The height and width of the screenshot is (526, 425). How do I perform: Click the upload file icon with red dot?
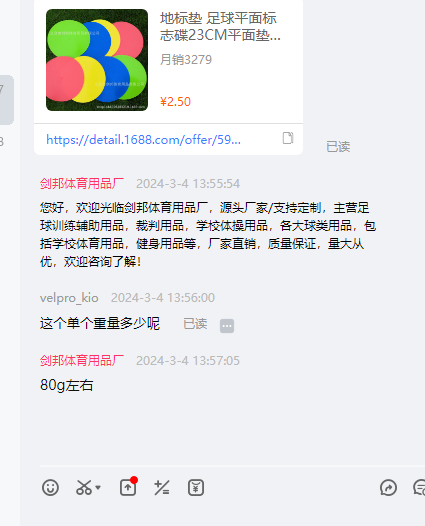click(x=128, y=486)
